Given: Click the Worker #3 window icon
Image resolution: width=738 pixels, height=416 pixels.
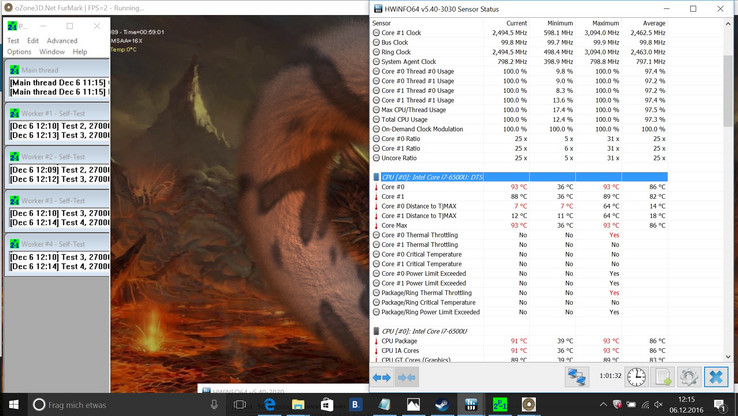Looking at the screenshot, I should tap(15, 201).
